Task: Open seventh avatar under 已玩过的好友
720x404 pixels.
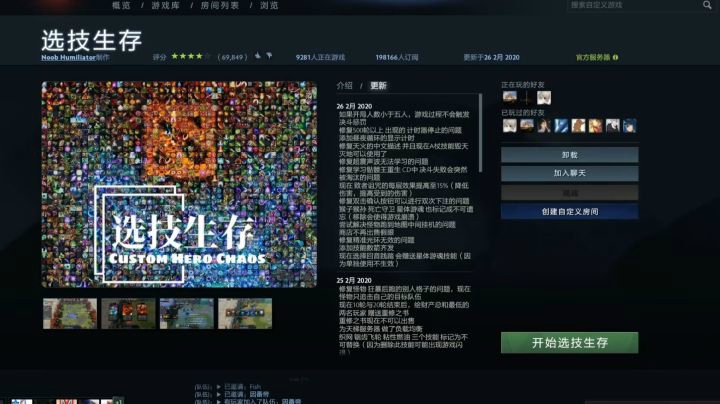Action: pos(612,125)
